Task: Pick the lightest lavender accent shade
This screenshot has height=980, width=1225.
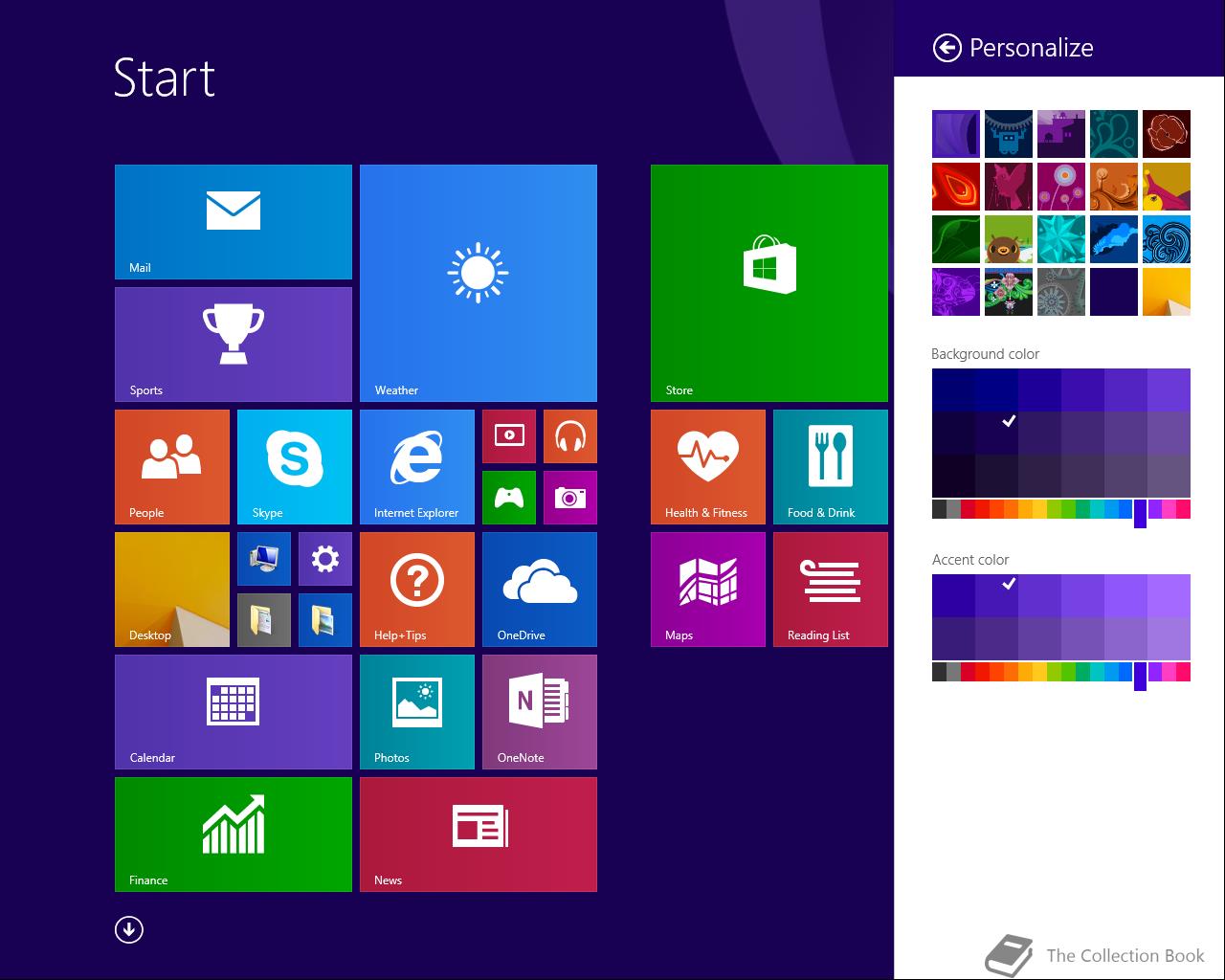Action: pyautogui.click(x=1169, y=595)
